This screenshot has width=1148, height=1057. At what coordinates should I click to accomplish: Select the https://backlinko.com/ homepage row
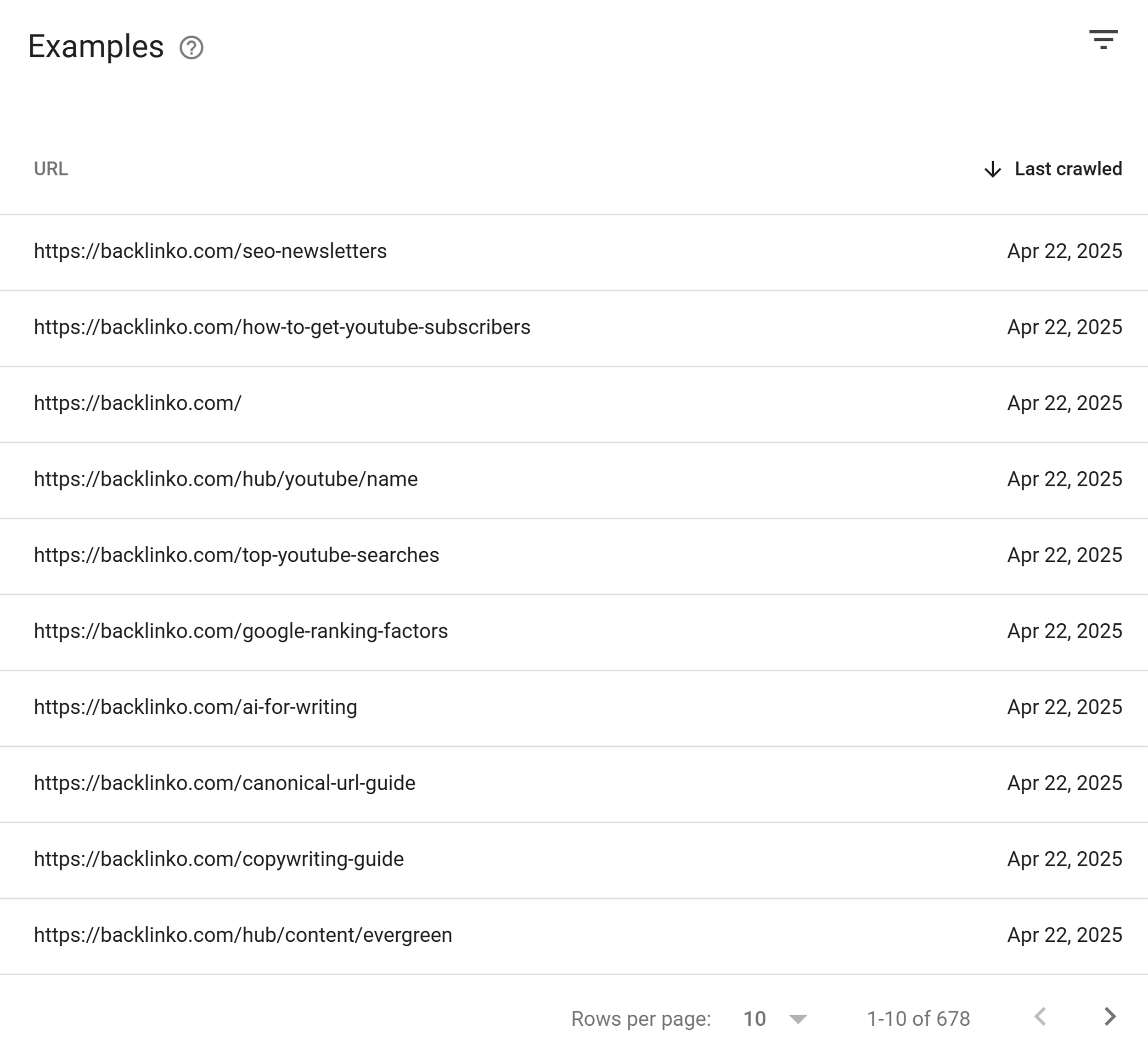tap(574, 404)
